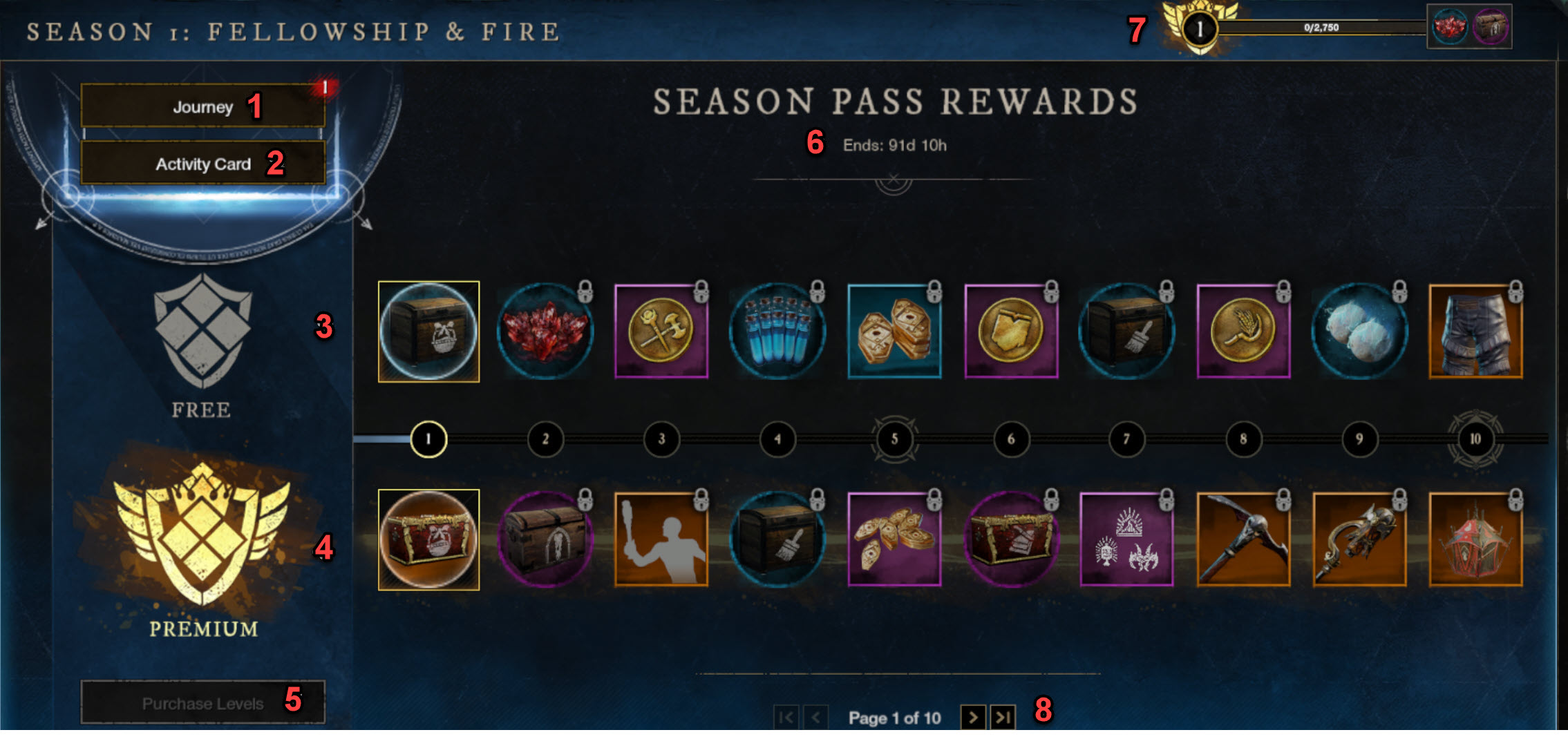Click the Purchase Levels button
This screenshot has height=739, width=1568.
(x=202, y=703)
